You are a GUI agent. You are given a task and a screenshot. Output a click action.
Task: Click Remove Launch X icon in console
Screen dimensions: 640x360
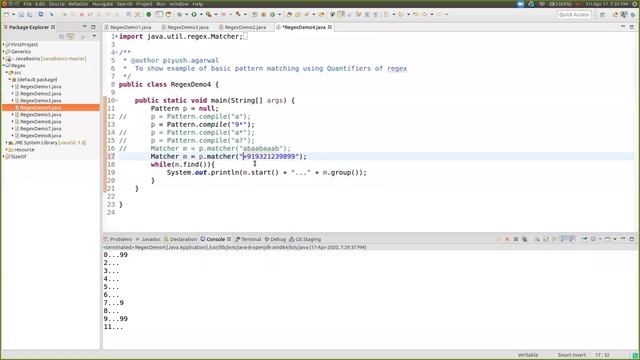pos(516,239)
